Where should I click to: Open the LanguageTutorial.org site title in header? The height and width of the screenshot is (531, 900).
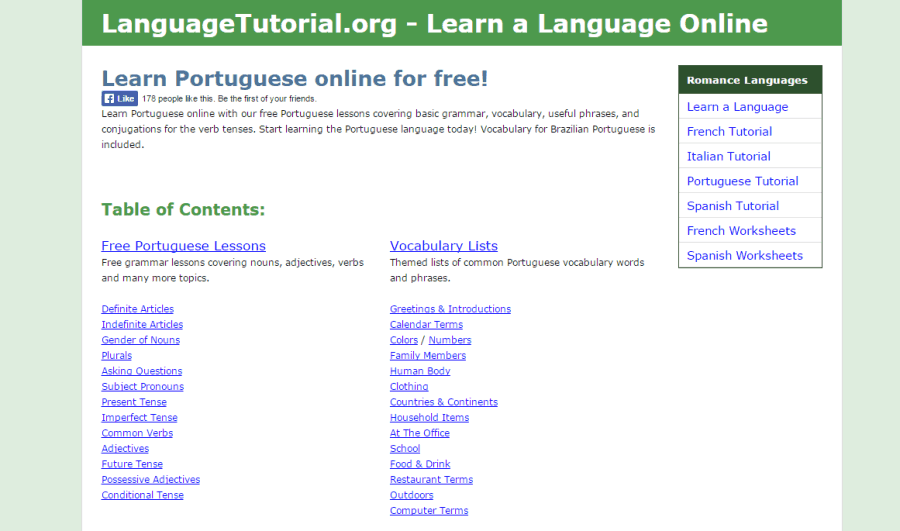click(435, 24)
